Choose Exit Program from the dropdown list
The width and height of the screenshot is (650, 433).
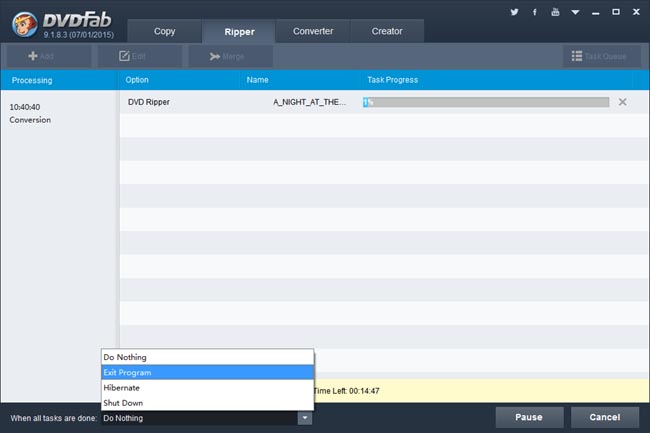(207, 372)
